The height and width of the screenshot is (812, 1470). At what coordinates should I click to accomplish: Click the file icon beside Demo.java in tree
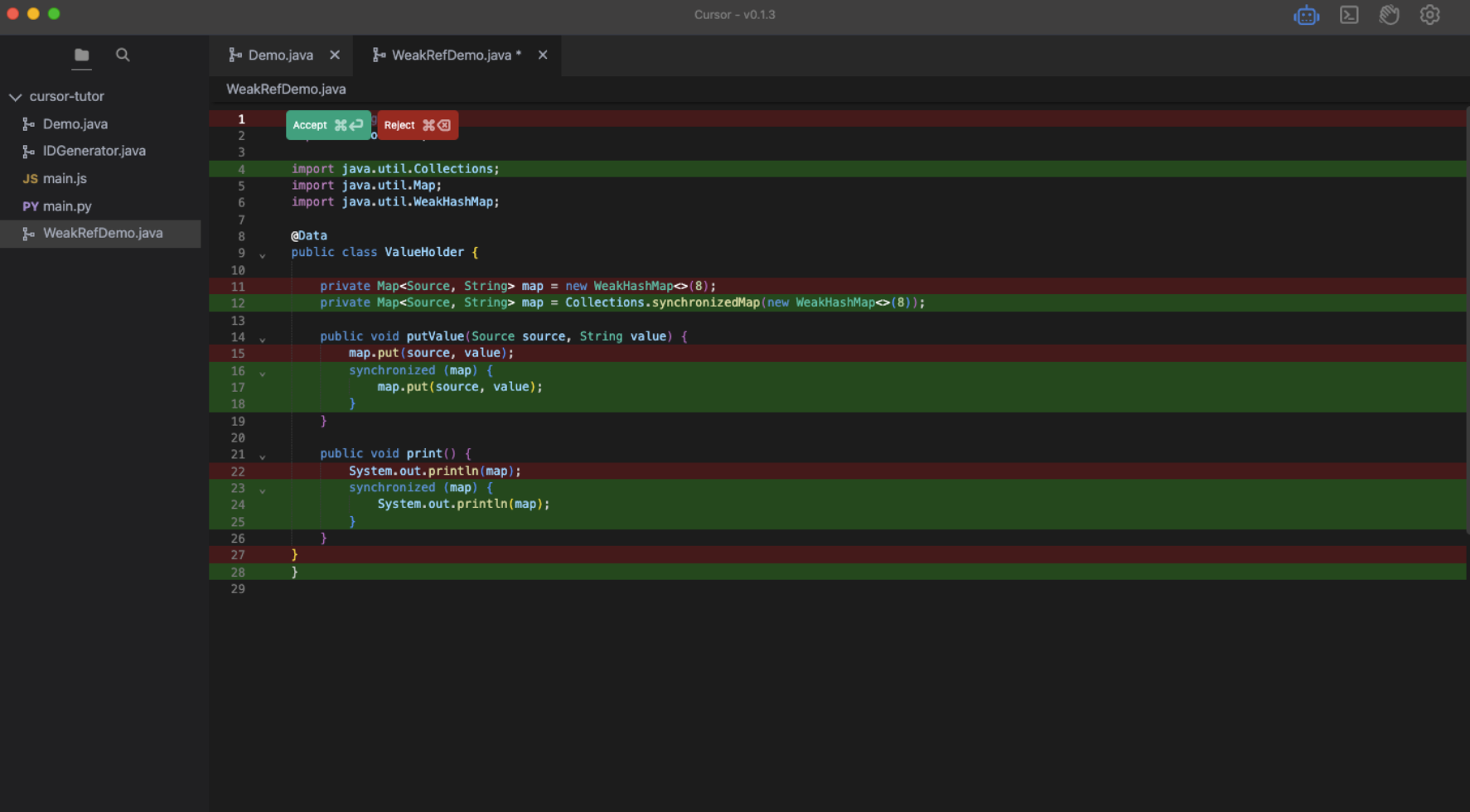[29, 123]
